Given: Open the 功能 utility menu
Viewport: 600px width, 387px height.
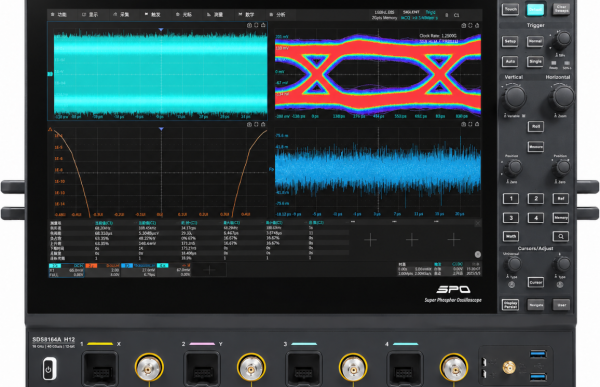Looking at the screenshot, I should tap(59, 15).
